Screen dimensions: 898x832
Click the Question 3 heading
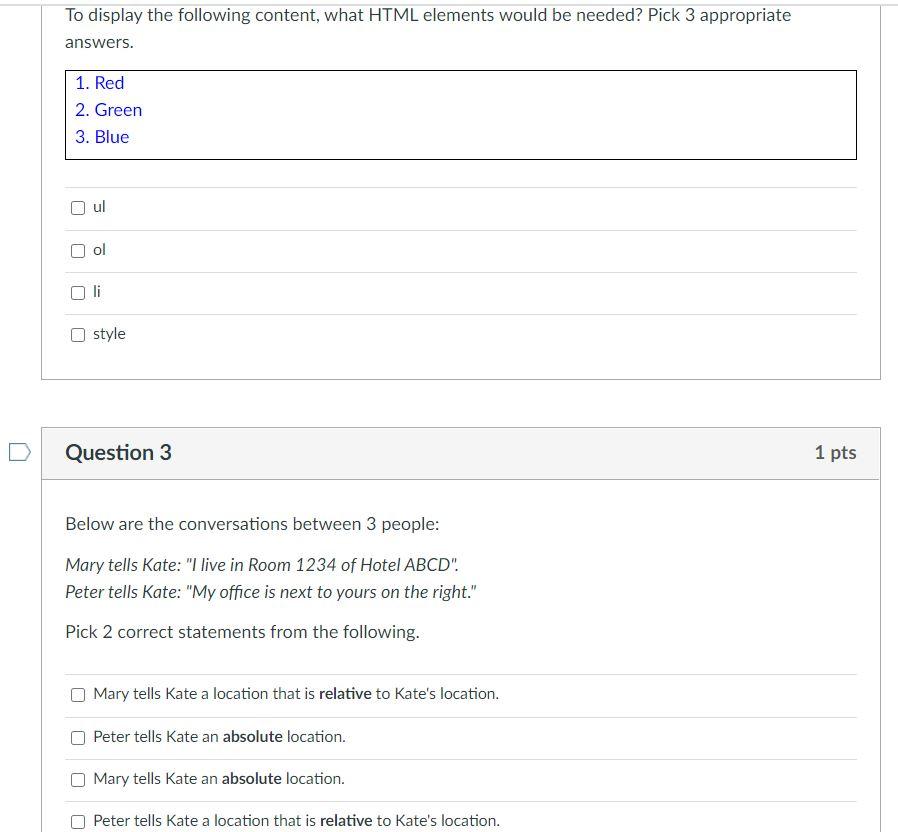tap(118, 453)
